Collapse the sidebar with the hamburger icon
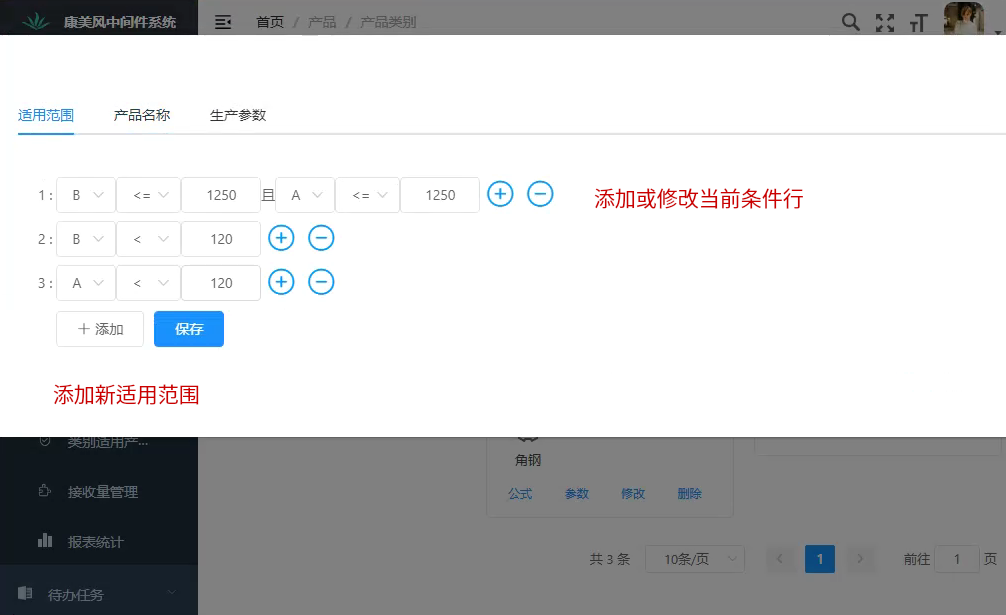The width and height of the screenshot is (1006, 615). (x=223, y=22)
